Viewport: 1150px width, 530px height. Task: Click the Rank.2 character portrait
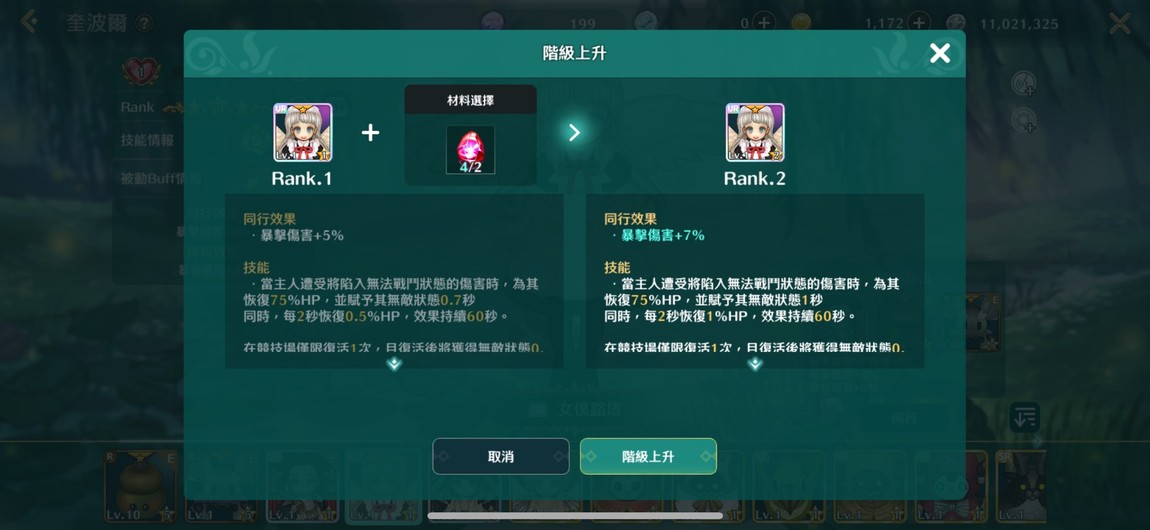(755, 133)
